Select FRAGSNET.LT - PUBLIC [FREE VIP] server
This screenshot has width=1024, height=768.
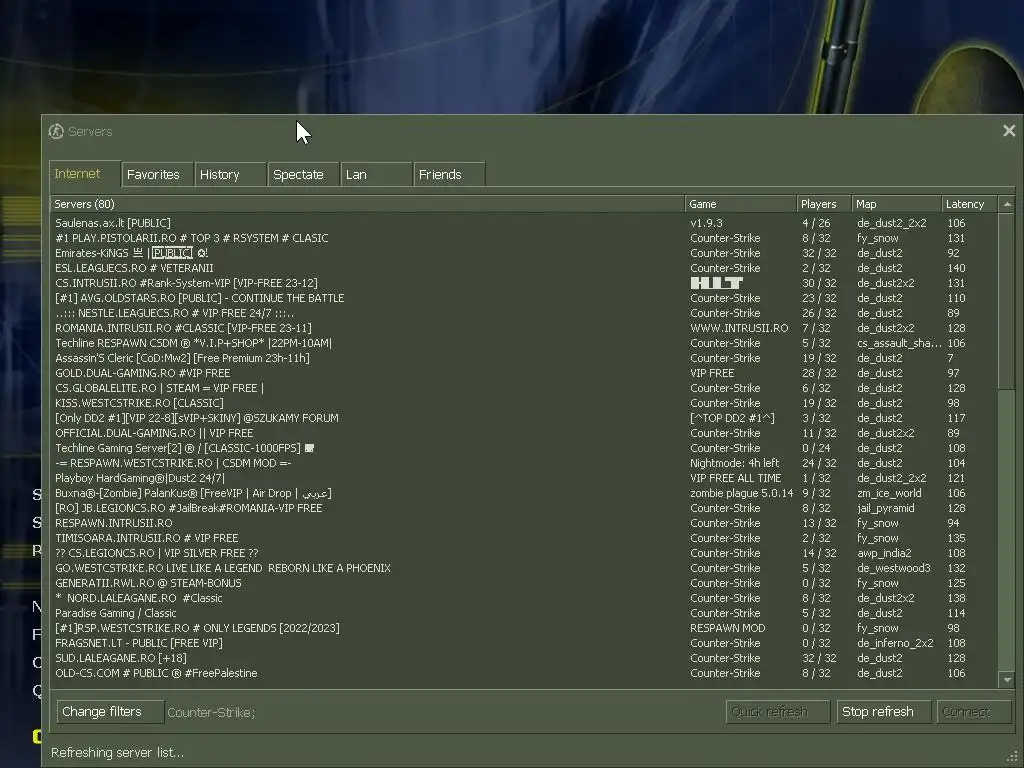(524, 643)
